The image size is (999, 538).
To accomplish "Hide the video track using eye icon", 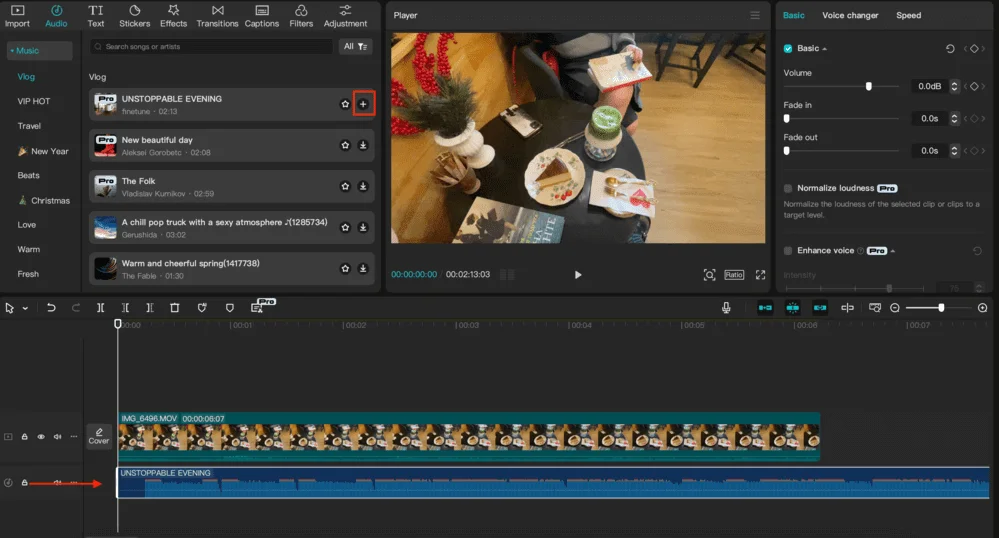I will [x=41, y=437].
